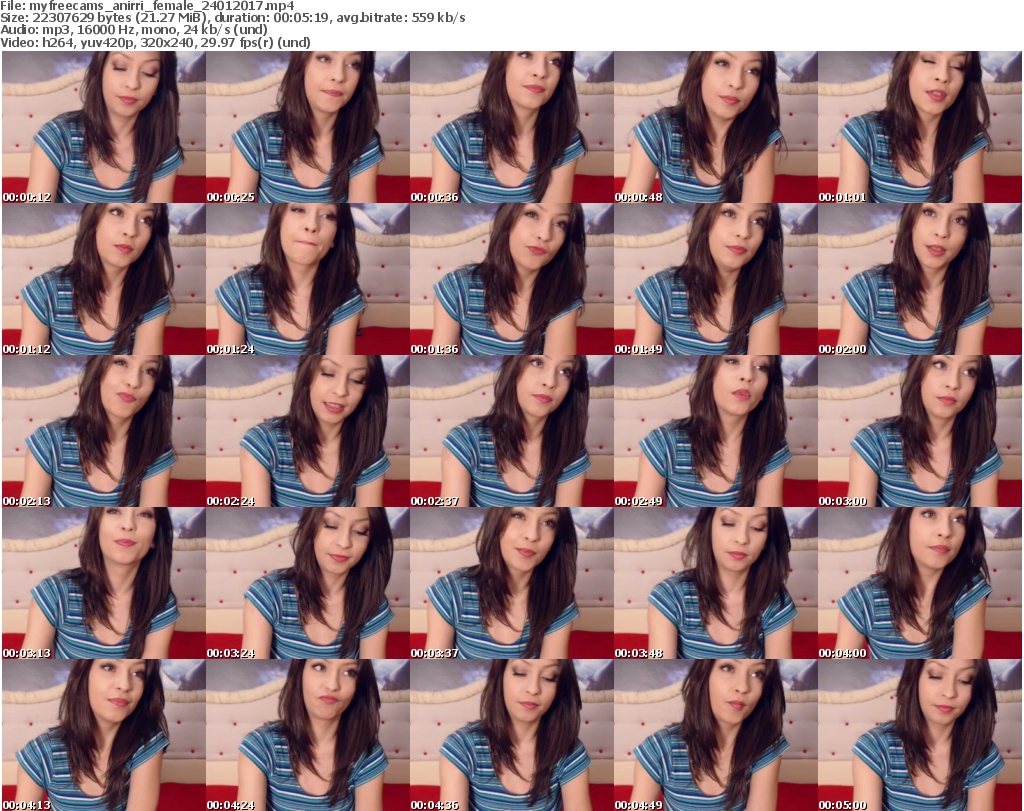Choose the frame marked 00:03:48

click(716, 583)
